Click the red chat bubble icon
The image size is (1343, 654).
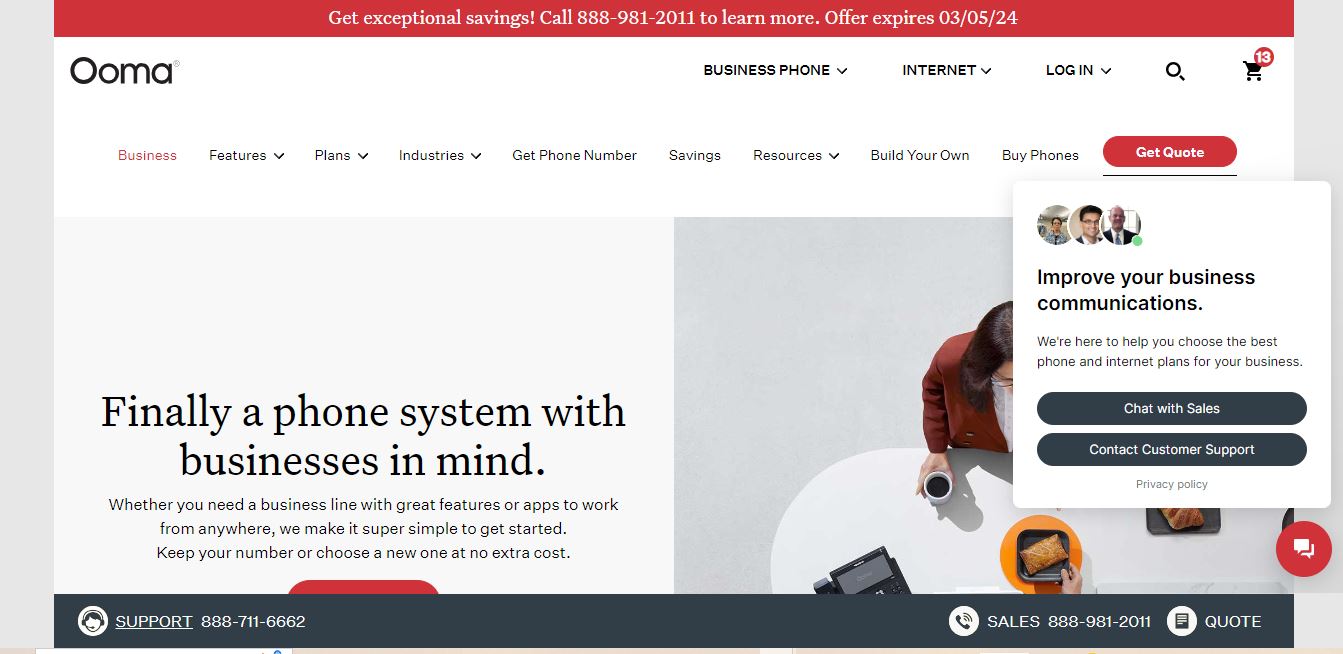pos(1303,548)
